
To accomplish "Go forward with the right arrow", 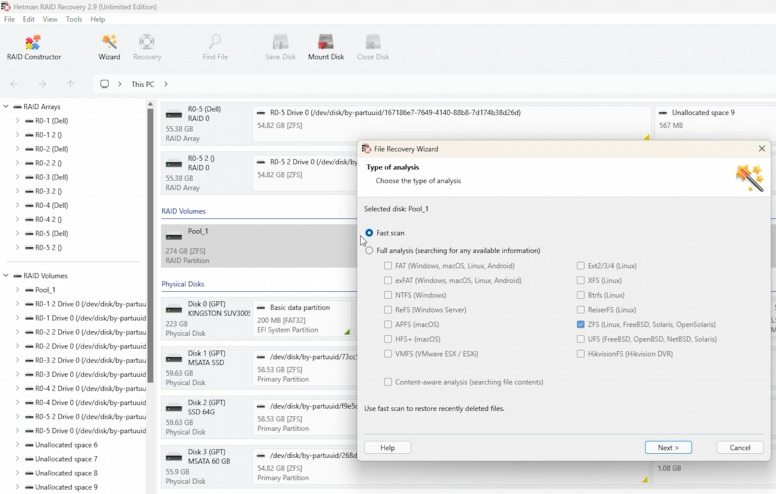I will (x=43, y=84).
